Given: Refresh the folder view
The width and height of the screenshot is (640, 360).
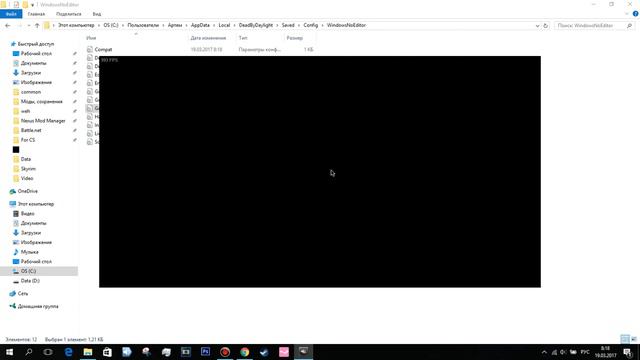Looking at the screenshot, I should (546, 26).
